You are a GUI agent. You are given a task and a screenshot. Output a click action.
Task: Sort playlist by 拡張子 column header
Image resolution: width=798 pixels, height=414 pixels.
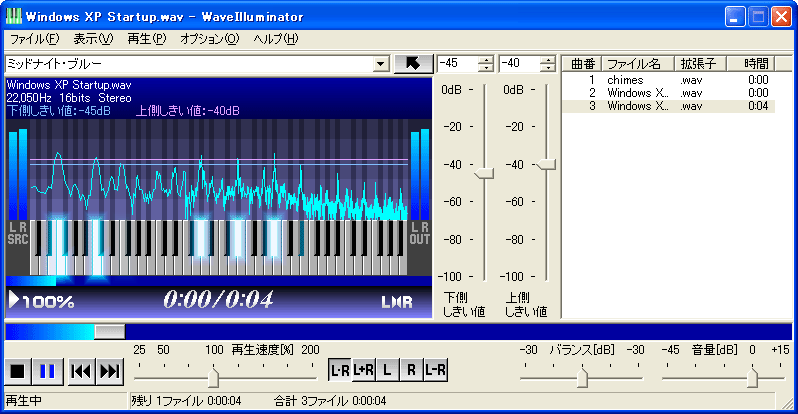[x=700, y=64]
